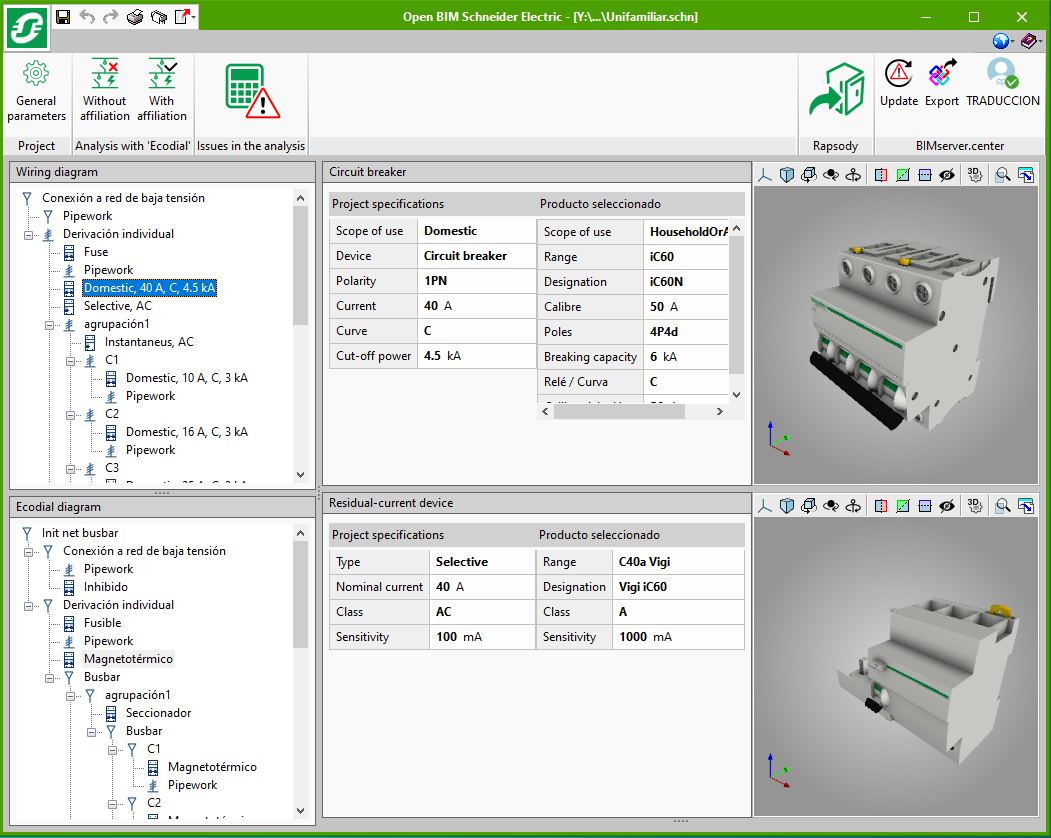Toggle hidden-elements eye in Residual-current device viewer
The height and width of the screenshot is (838, 1051).
coord(946,506)
